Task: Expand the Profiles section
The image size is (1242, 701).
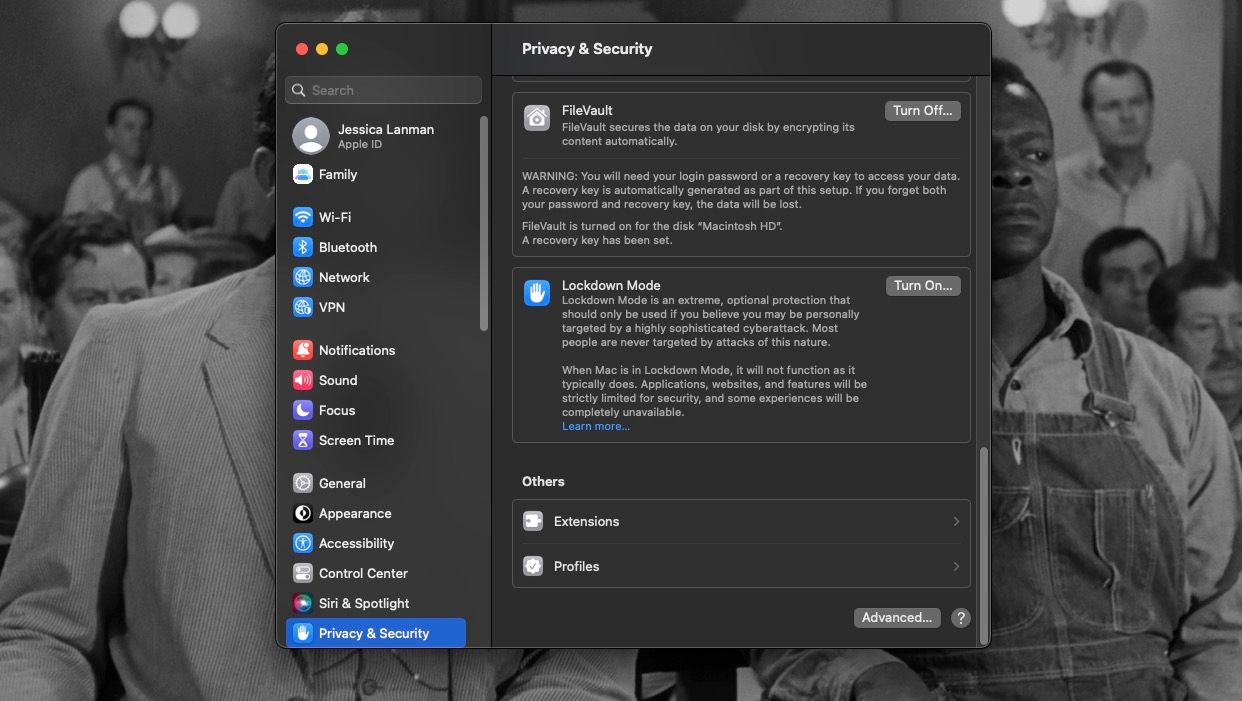Action: (x=740, y=566)
